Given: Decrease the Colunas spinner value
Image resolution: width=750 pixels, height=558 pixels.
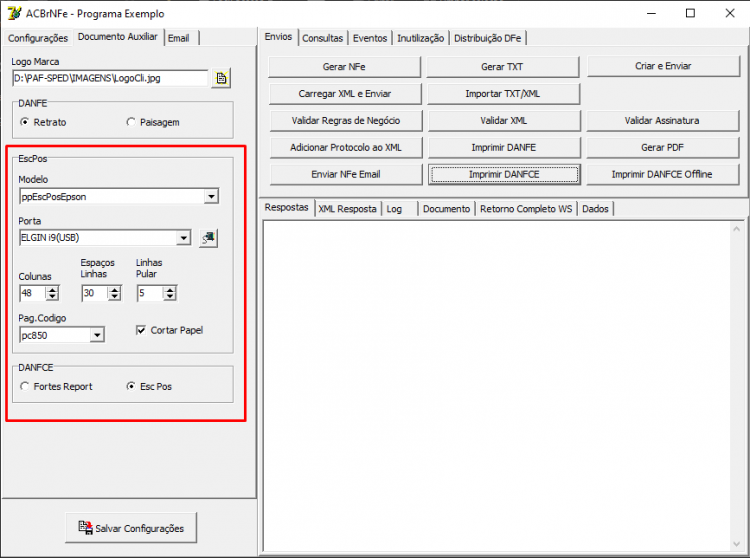Looking at the screenshot, I should pyautogui.click(x=52, y=296).
